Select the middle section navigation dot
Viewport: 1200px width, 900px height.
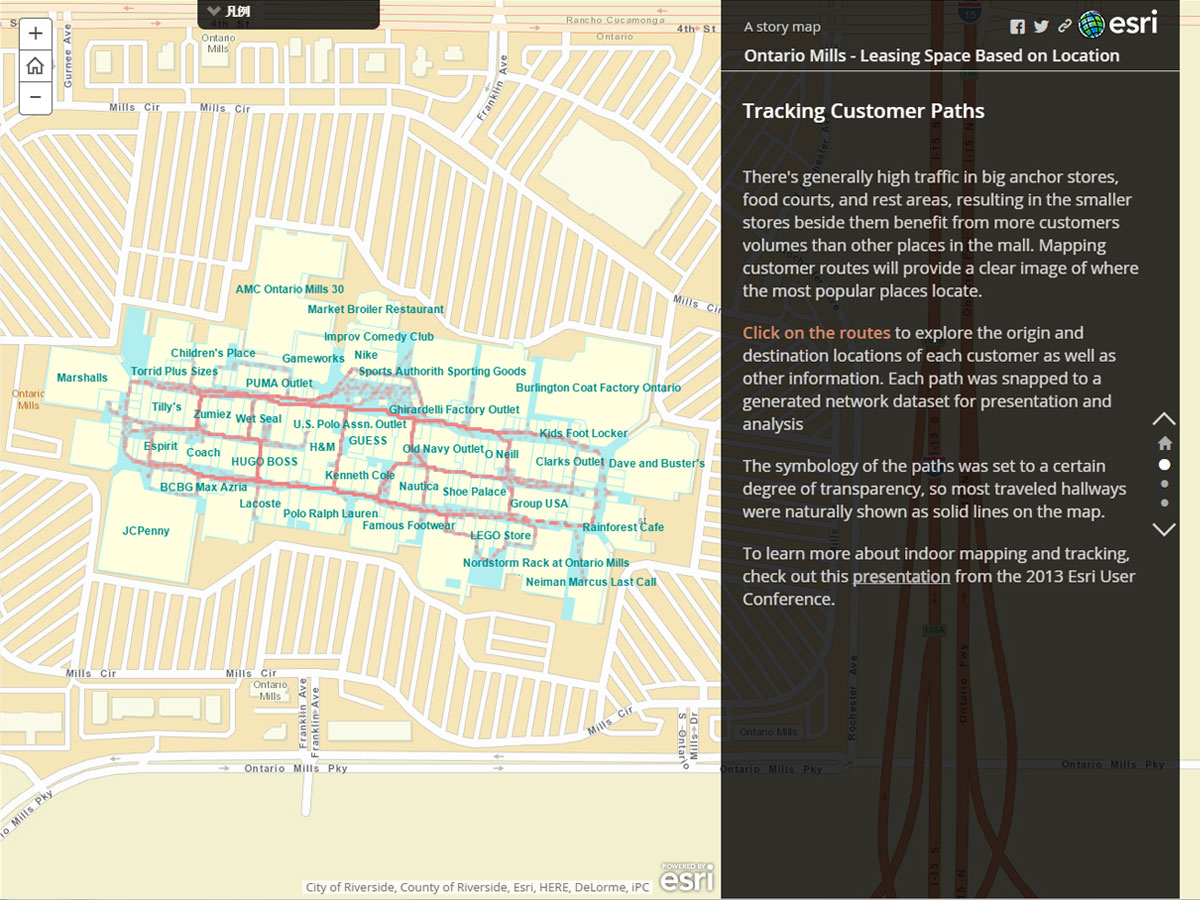coord(1164,484)
